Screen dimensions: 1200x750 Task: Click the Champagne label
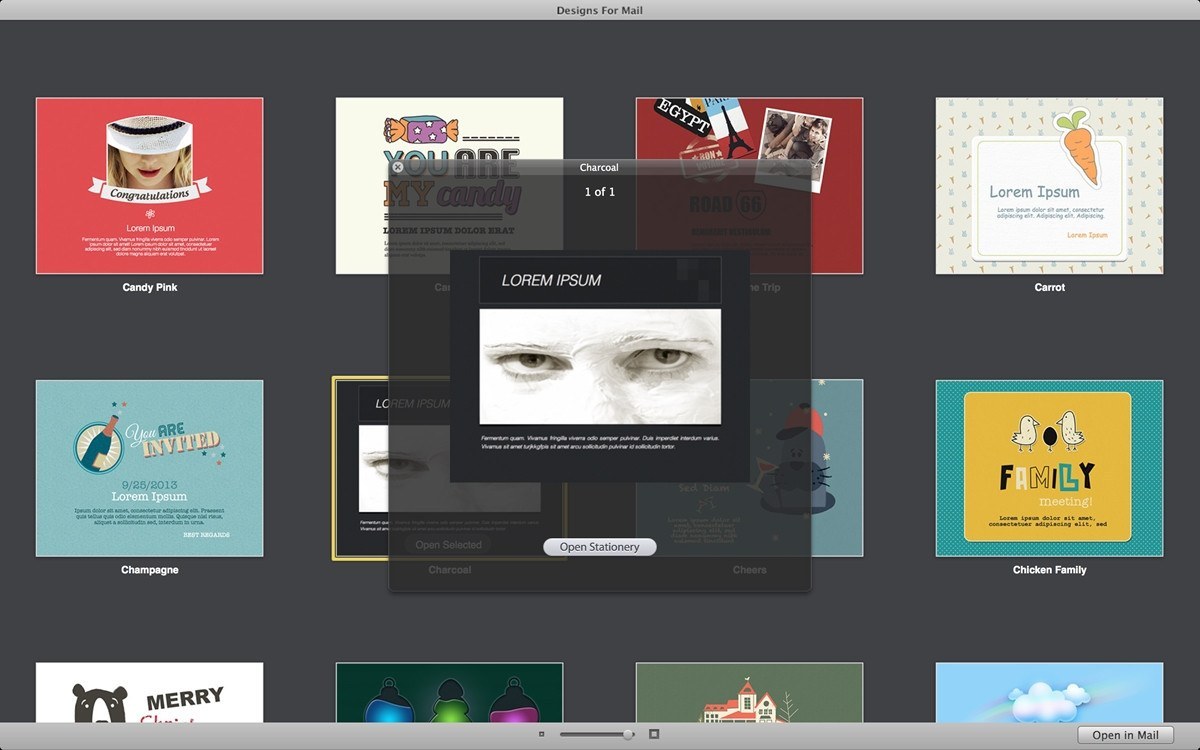point(150,570)
